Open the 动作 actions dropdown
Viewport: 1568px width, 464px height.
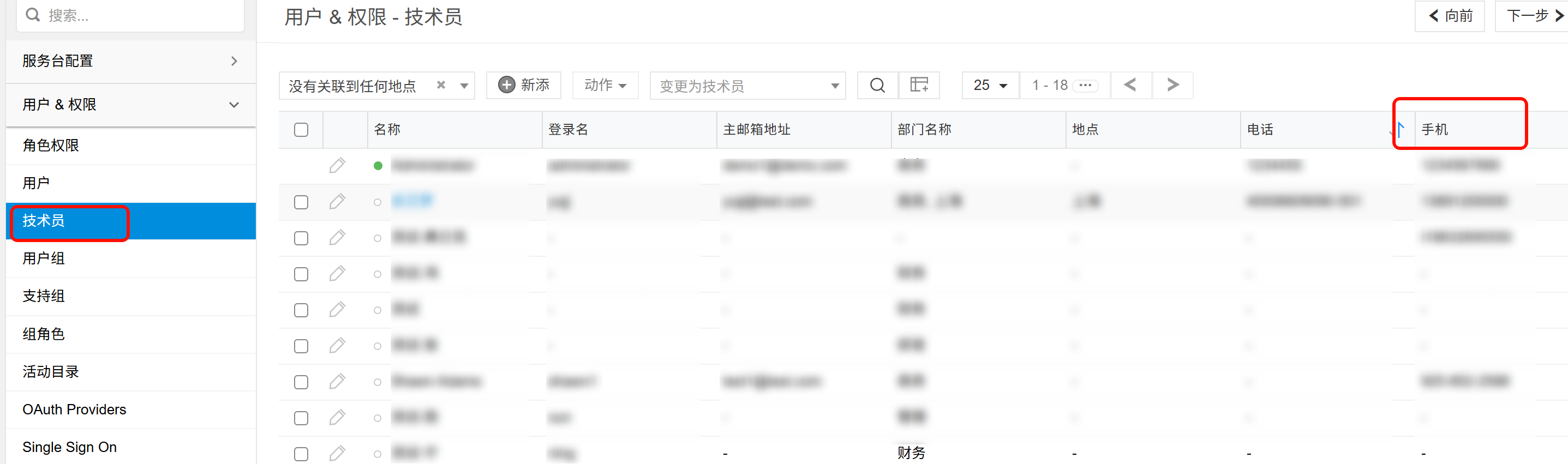(x=605, y=85)
